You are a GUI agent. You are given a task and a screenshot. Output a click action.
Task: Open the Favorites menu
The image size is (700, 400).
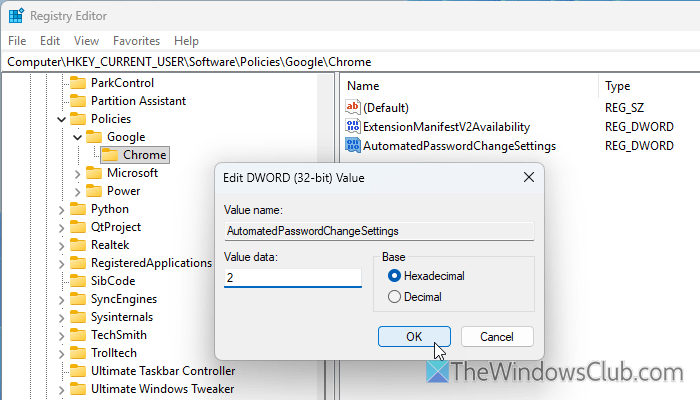[x=136, y=41]
